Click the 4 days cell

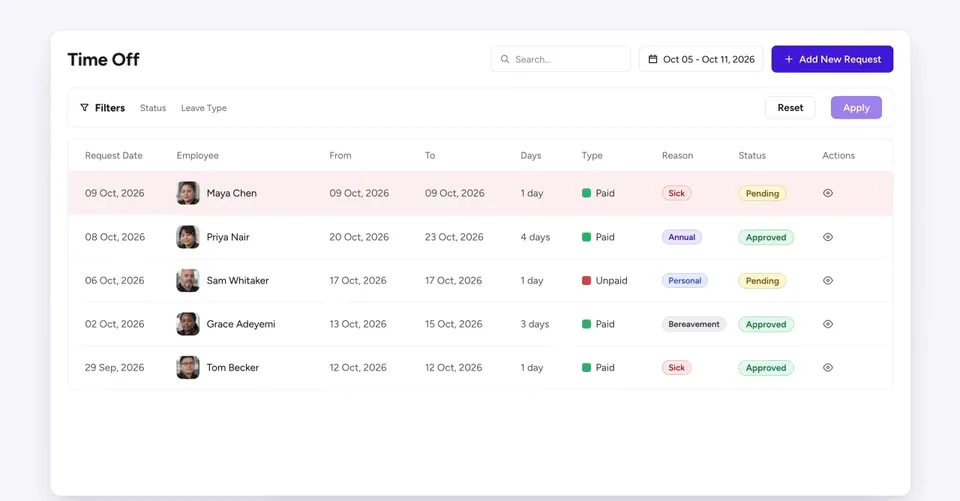(x=535, y=237)
